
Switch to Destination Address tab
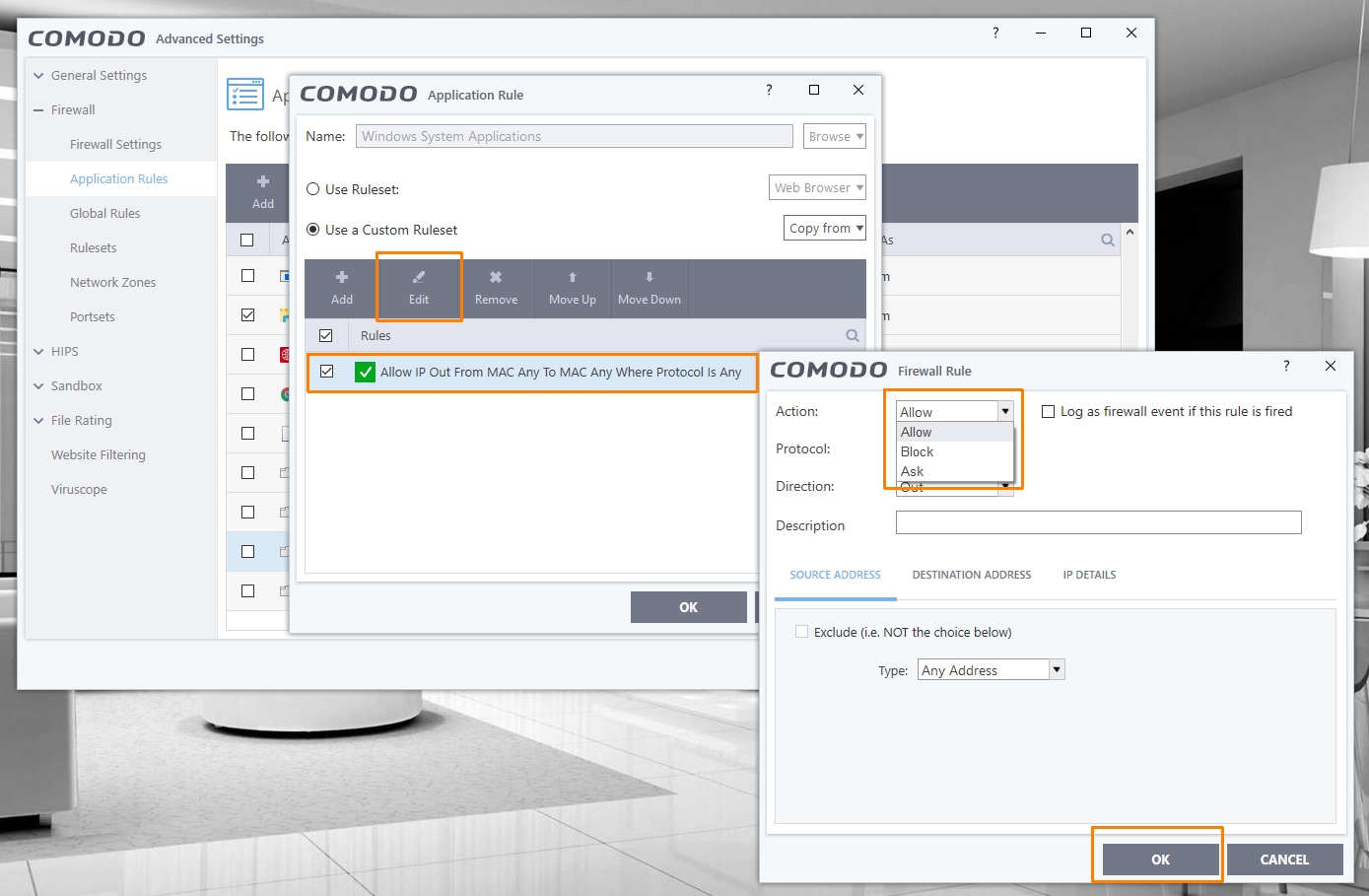click(971, 575)
